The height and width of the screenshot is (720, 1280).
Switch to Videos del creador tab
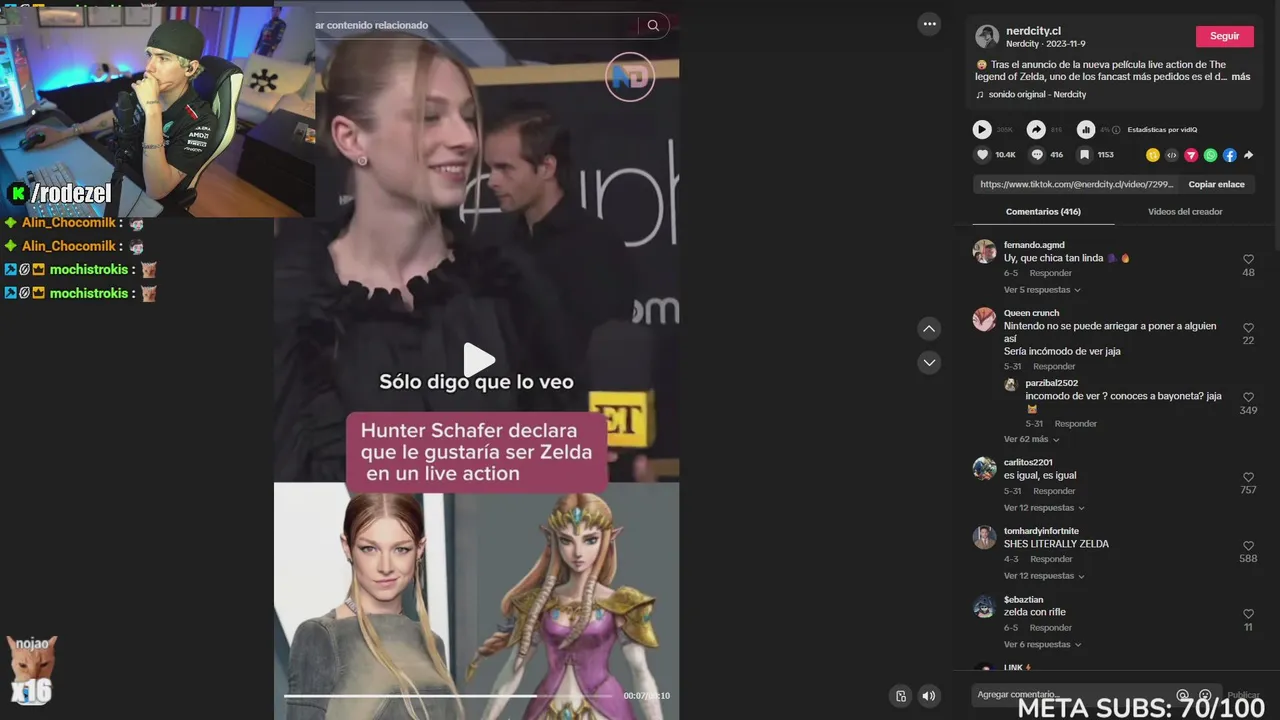[1185, 212]
